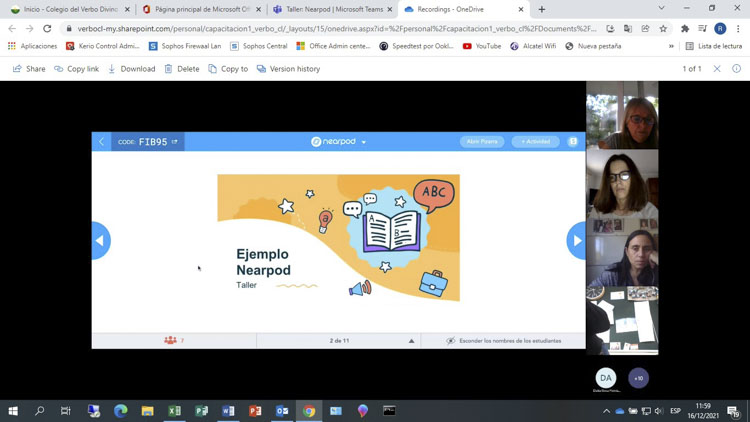Screen dimensions: 750x422
Task: Go to next Nearpod slide arrow
Action: (x=576, y=241)
